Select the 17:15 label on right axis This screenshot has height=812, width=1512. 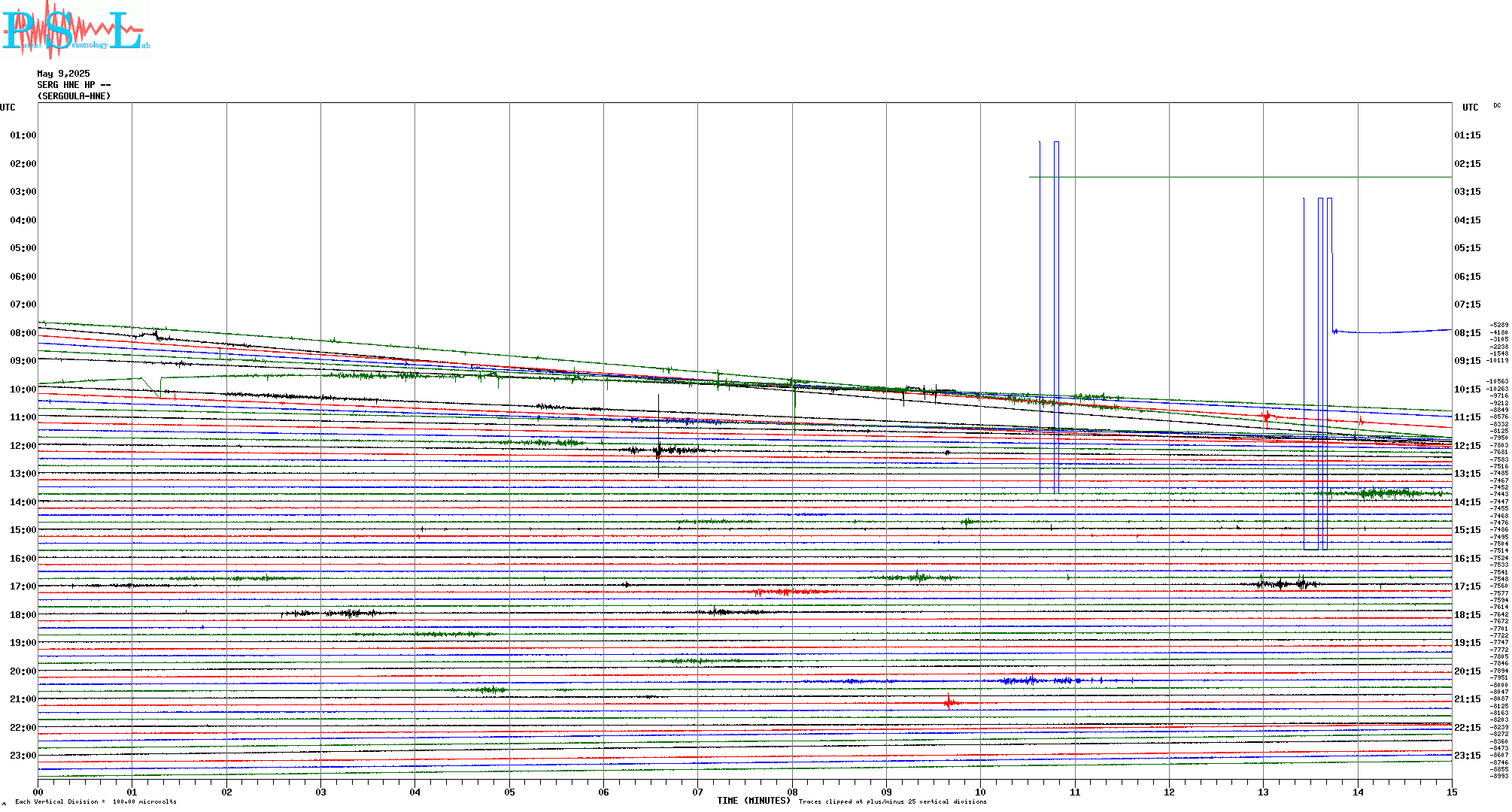(x=1467, y=586)
